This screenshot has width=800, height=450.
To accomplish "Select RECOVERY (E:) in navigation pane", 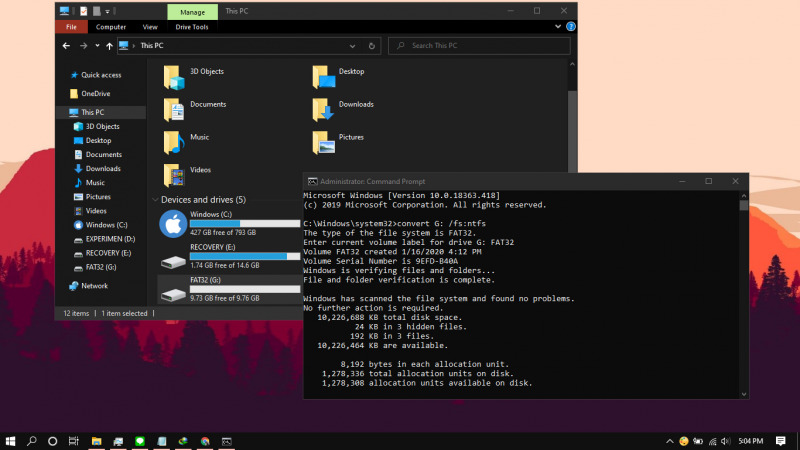I will pyautogui.click(x=108, y=253).
